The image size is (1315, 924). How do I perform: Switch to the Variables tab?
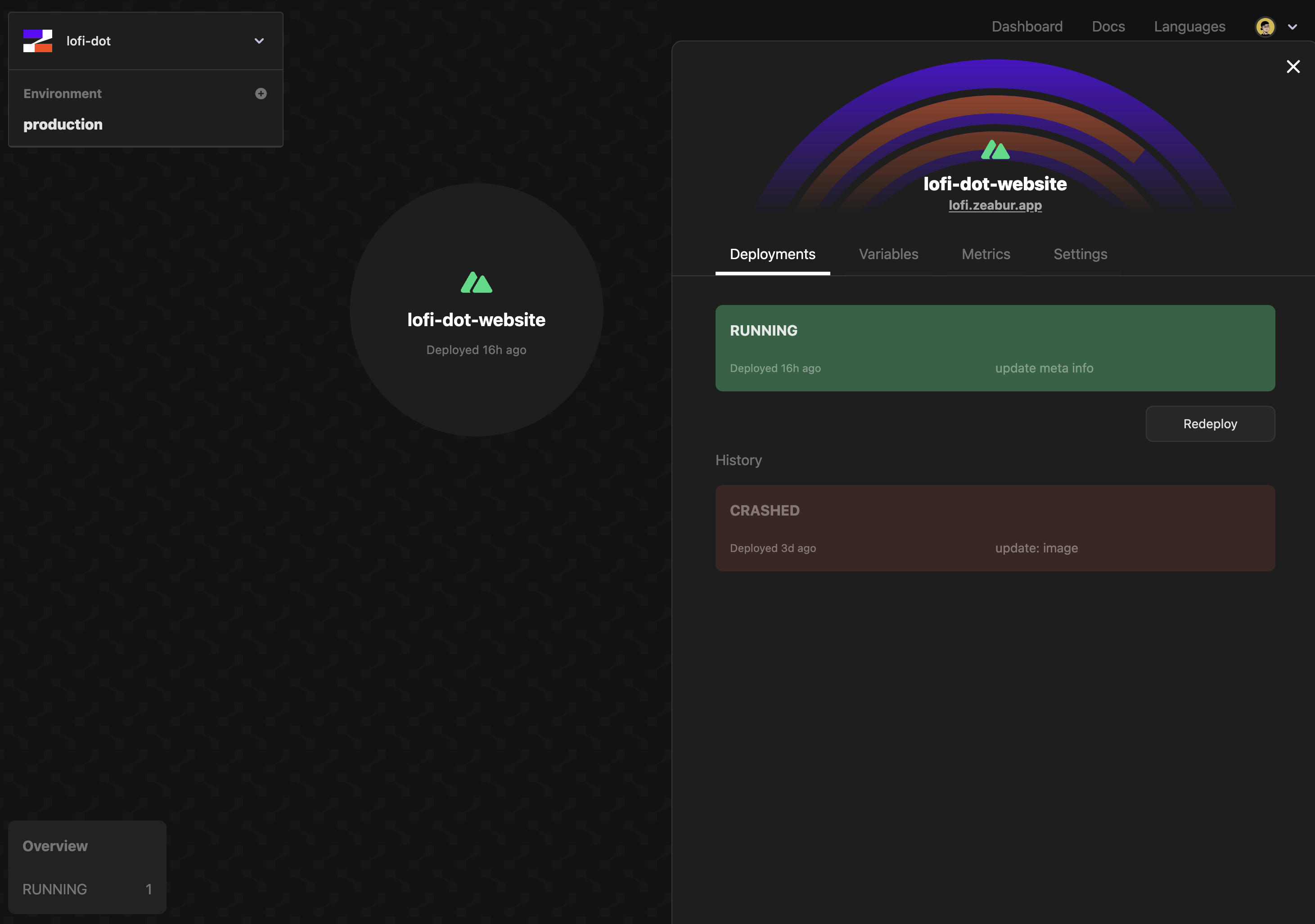(888, 254)
